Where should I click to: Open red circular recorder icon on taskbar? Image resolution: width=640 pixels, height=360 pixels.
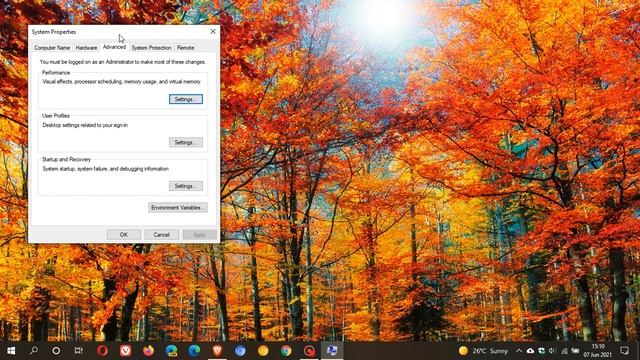309,351
